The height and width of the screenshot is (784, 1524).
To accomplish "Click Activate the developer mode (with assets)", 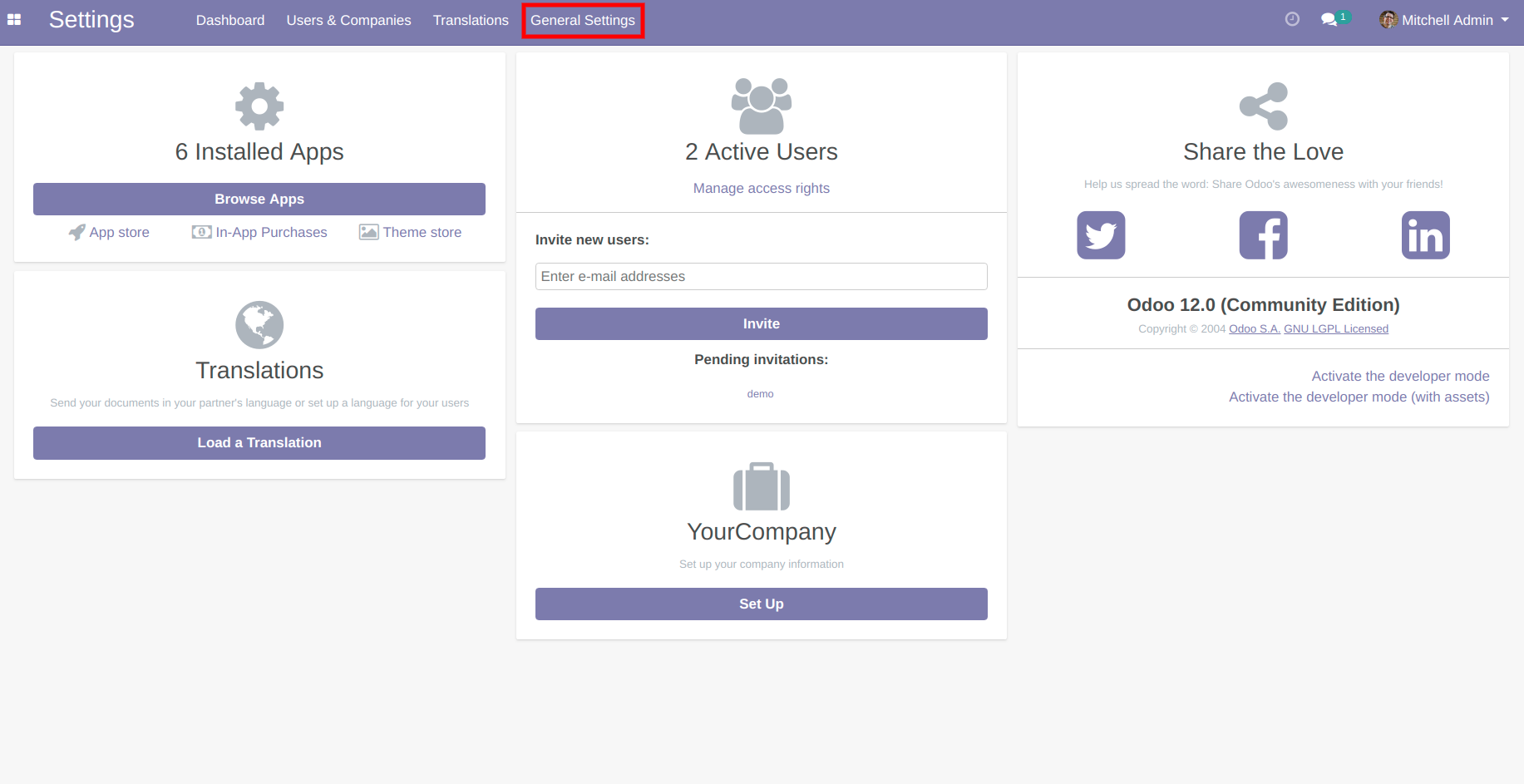I will click(1359, 397).
